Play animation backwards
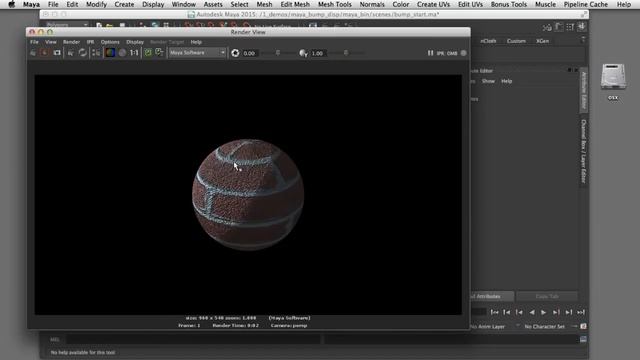The image size is (640, 360). [532, 312]
